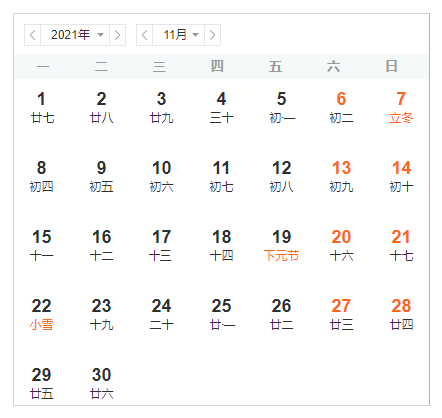
Task: Click the 五 Friday column header
Action: pos(275,66)
